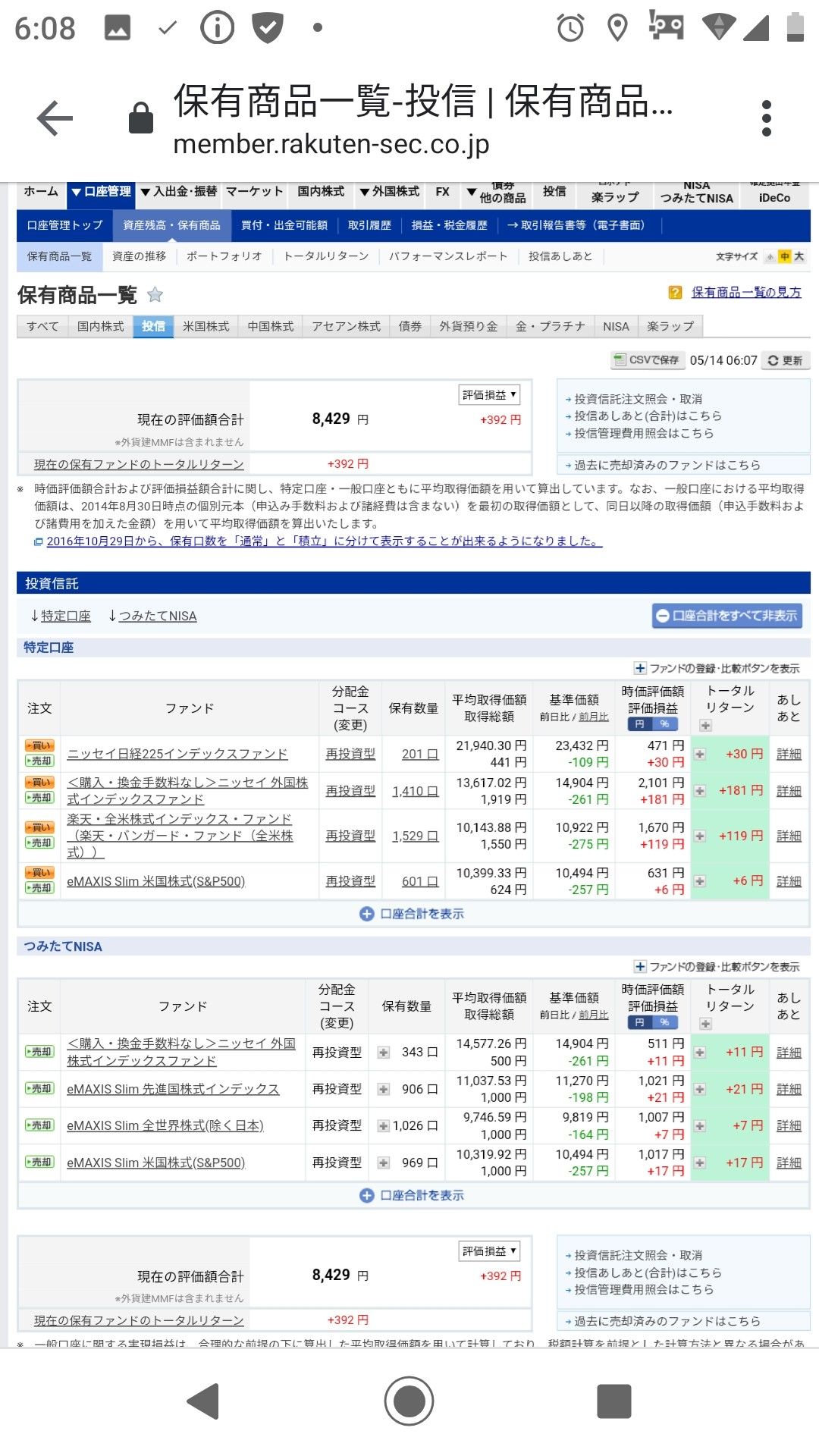819x1456 pixels.
Task: Click the CSVで保存 button
Action: [x=648, y=360]
